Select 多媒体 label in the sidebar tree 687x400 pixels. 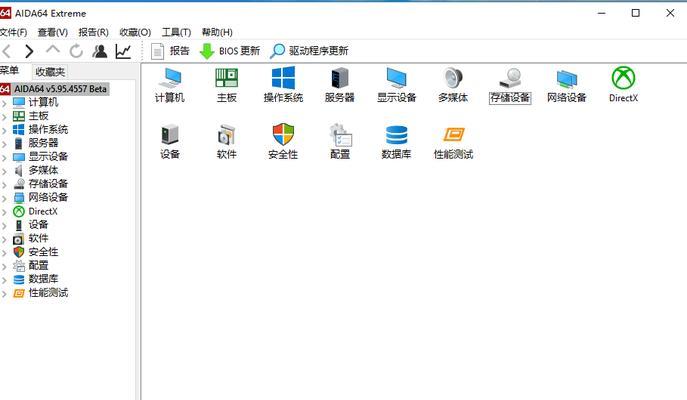coord(43,170)
